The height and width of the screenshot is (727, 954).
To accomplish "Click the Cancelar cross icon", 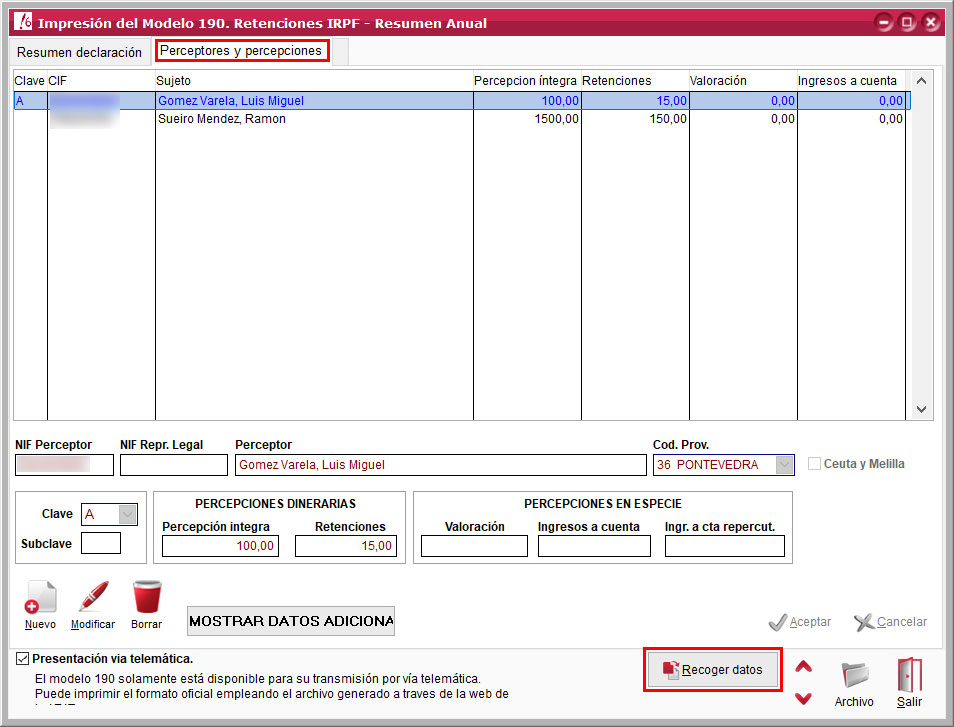I will 863,622.
